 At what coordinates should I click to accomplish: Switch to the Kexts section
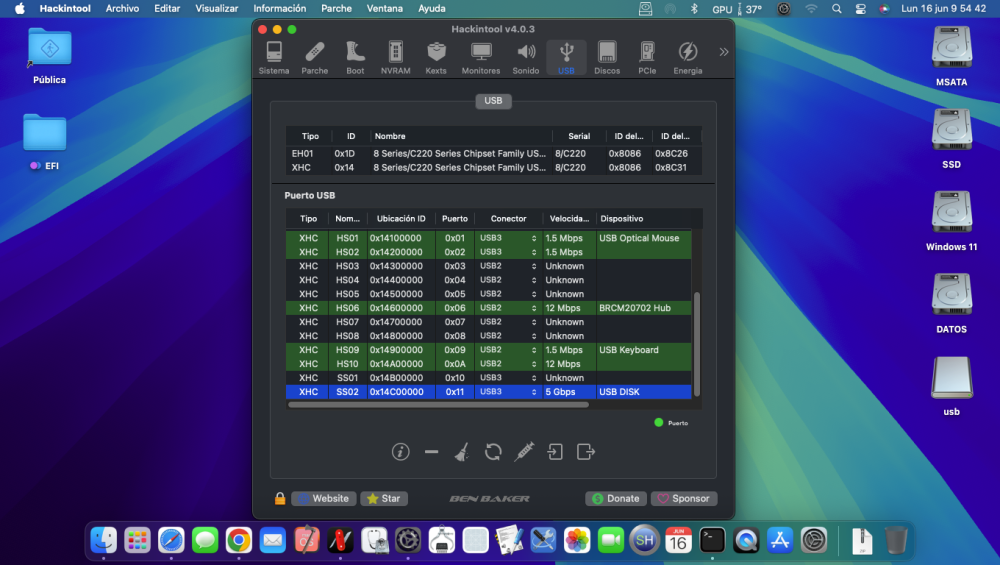tap(436, 58)
